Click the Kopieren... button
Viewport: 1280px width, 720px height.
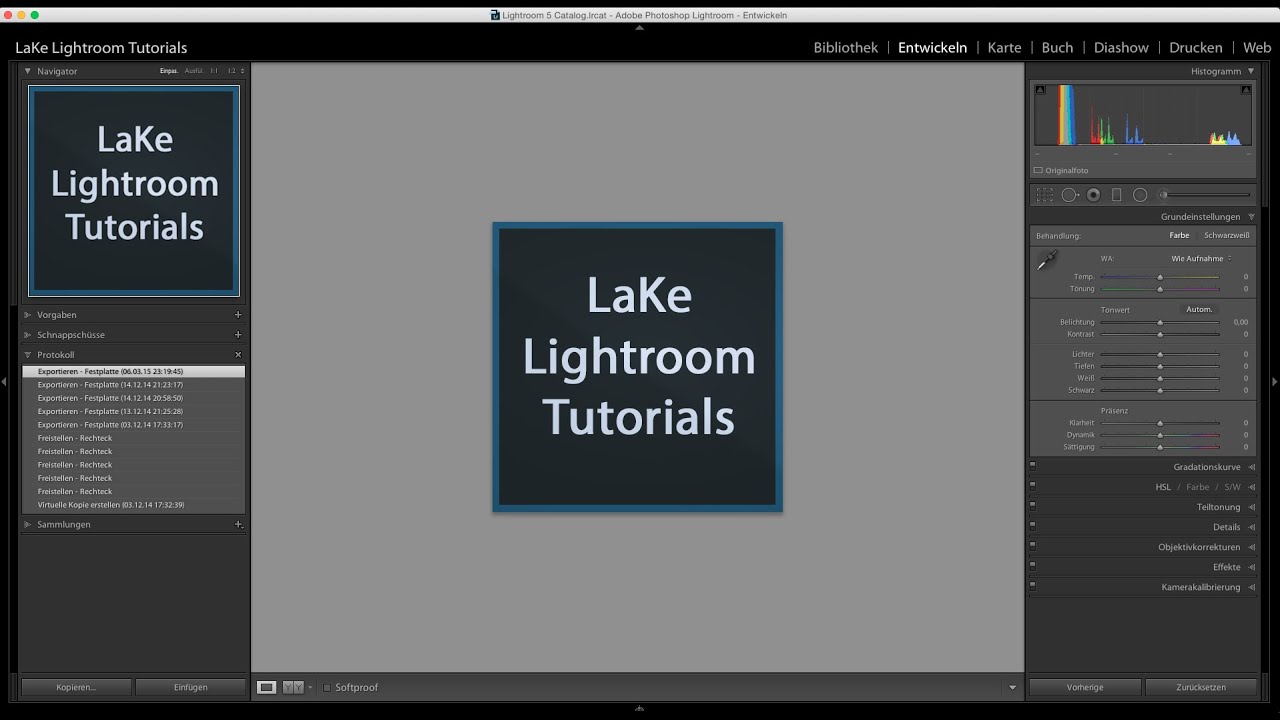[x=76, y=687]
